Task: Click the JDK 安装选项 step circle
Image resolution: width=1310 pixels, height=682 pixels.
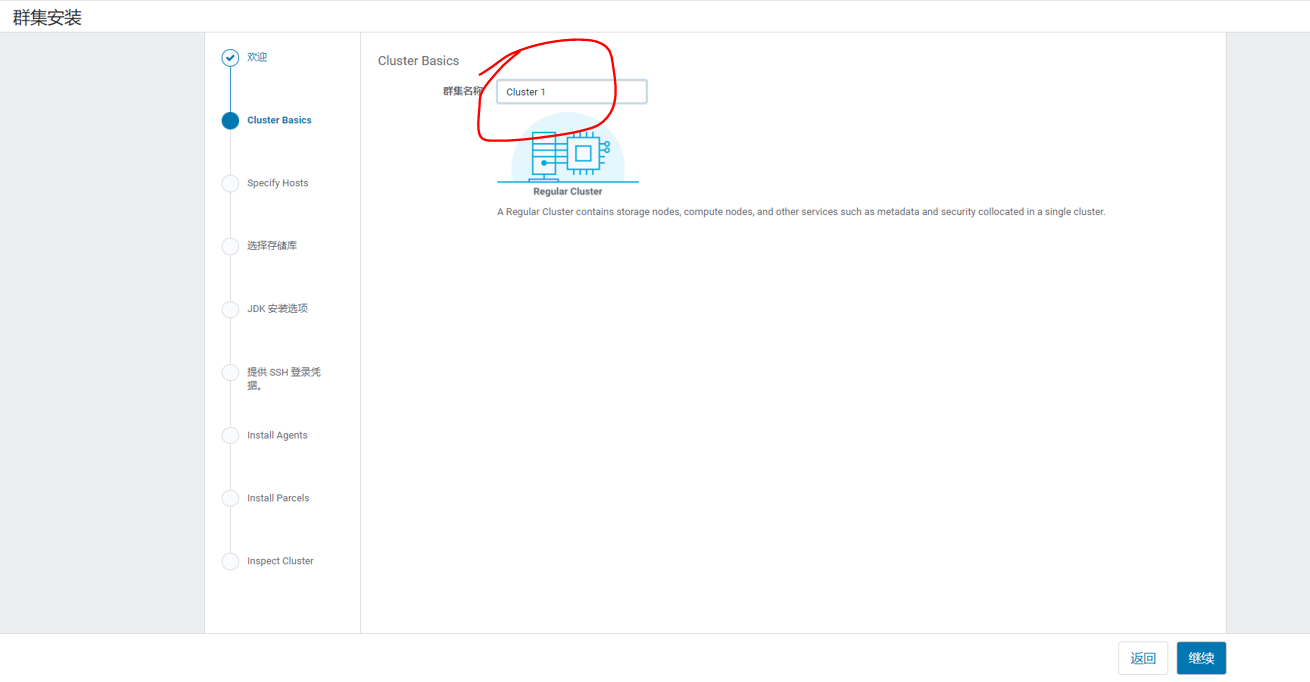Action: [230, 309]
